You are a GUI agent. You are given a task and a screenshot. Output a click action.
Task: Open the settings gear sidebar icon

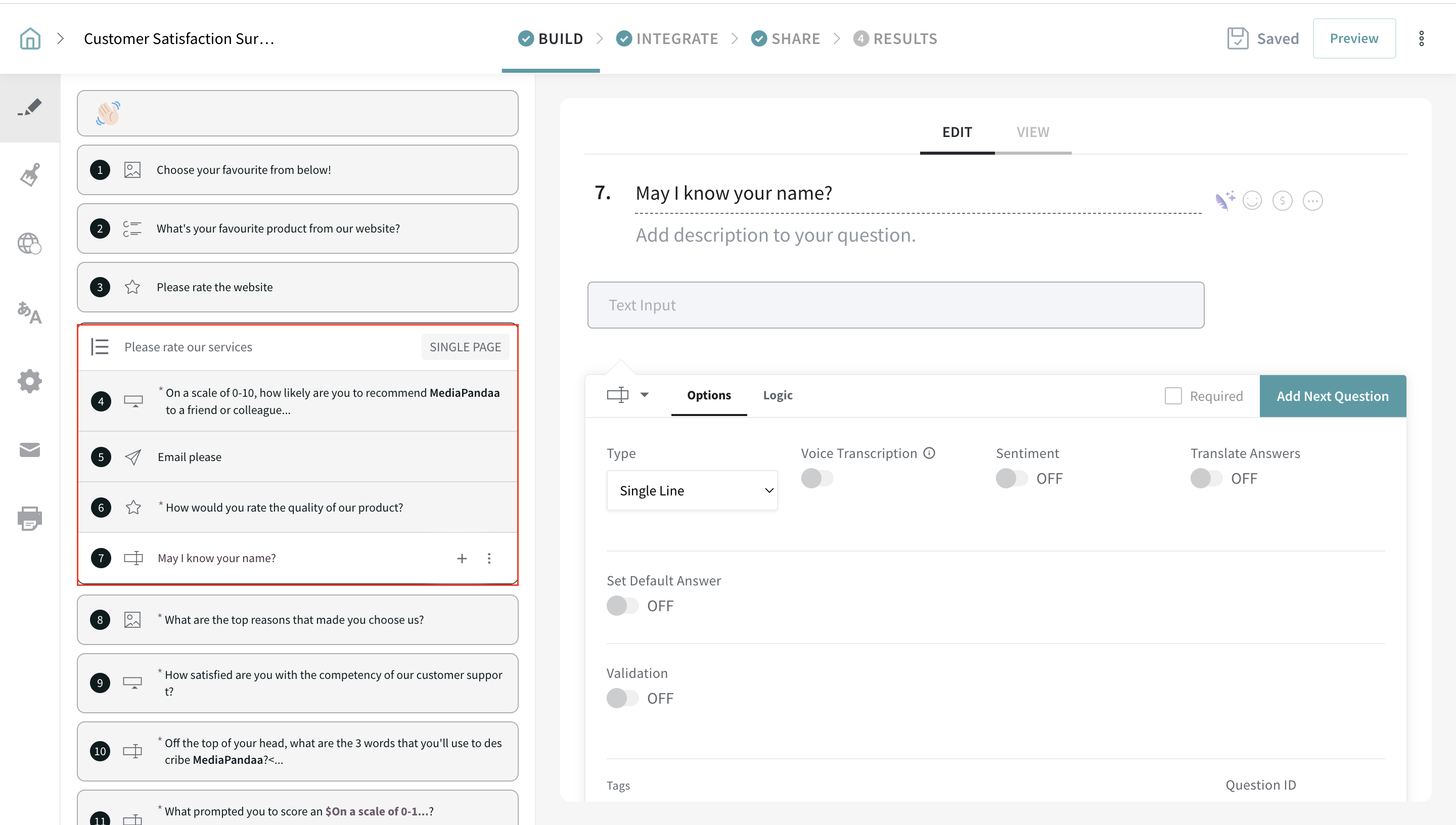click(x=30, y=381)
